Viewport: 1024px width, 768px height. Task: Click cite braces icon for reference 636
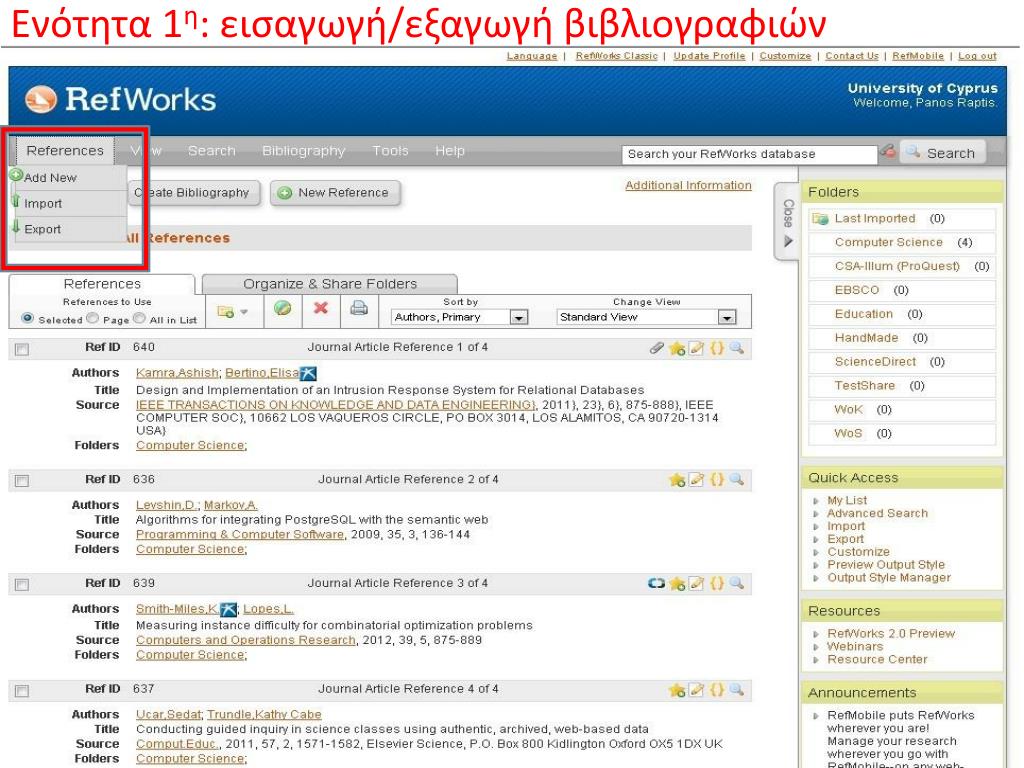pyautogui.click(x=717, y=480)
